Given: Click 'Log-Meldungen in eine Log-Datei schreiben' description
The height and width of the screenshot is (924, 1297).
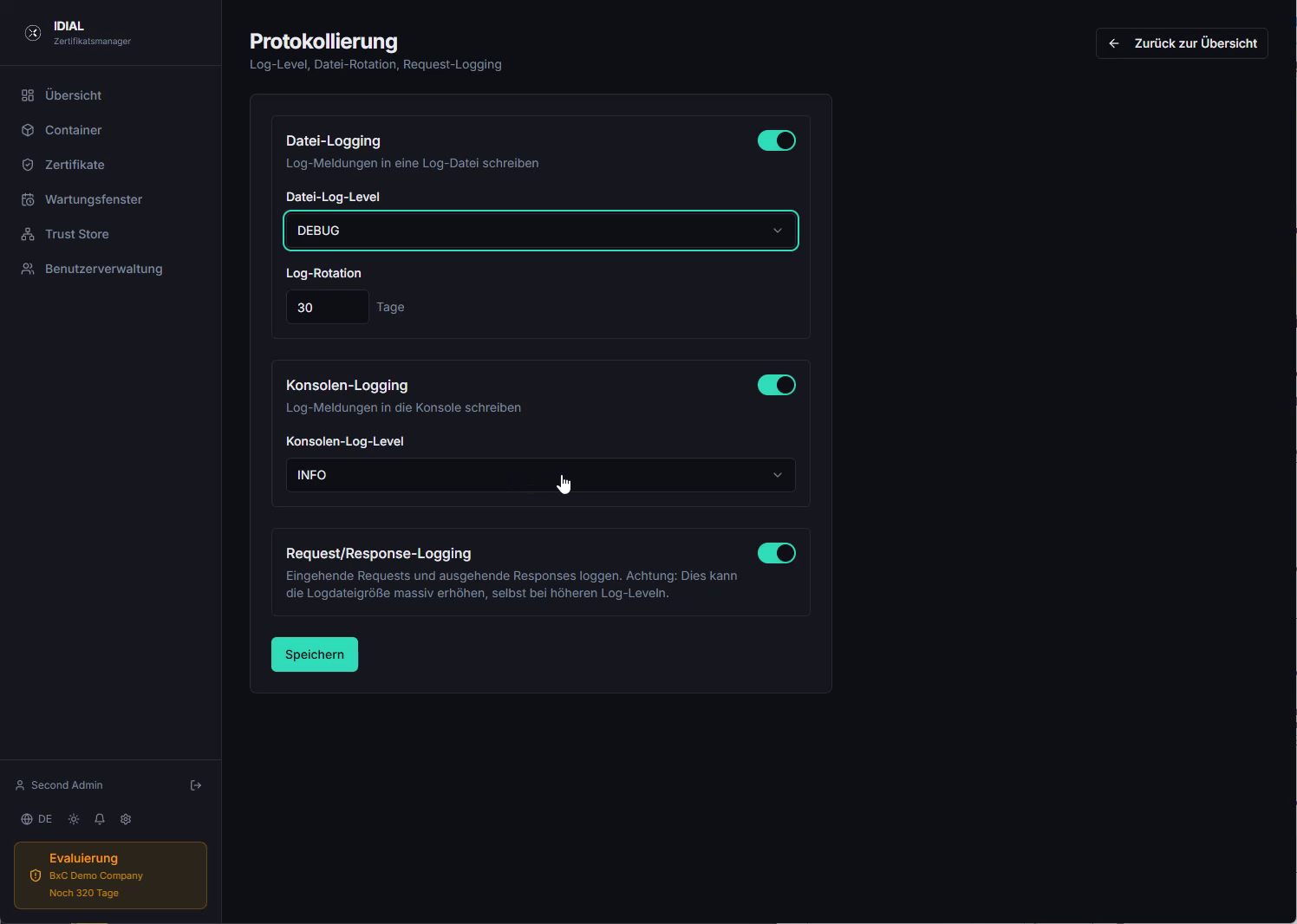Looking at the screenshot, I should coord(413,163).
